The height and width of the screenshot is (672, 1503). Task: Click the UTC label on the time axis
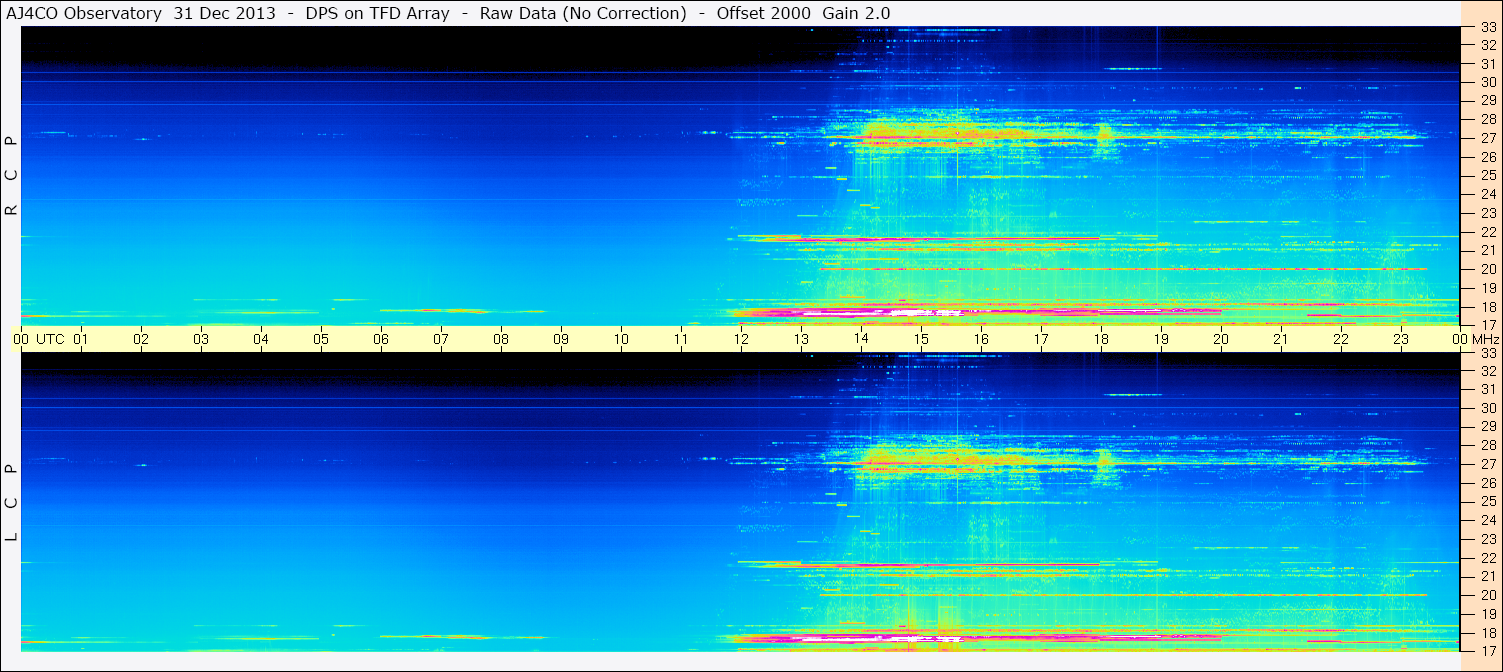click(51, 339)
